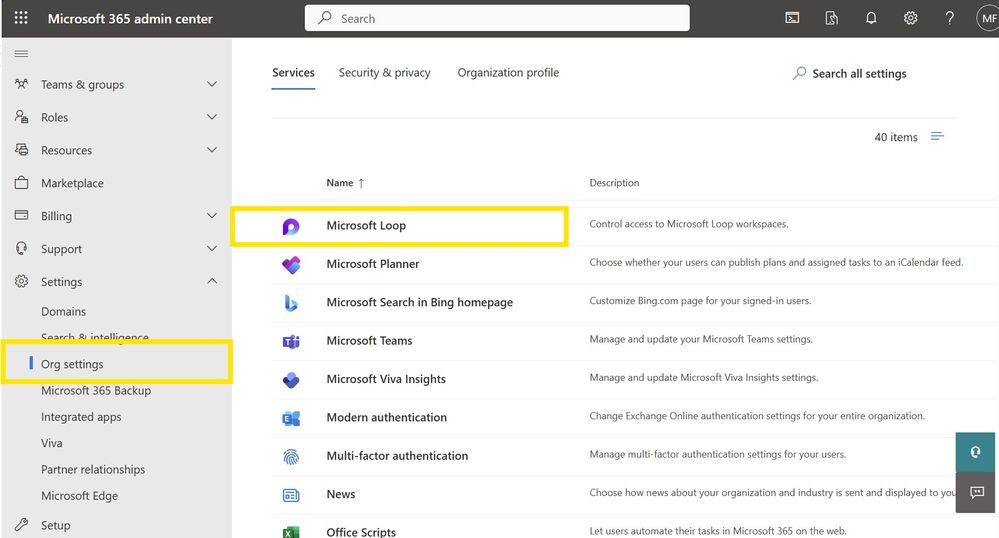The height and width of the screenshot is (538, 999).
Task: Click the Microsoft 365 admin center title
Action: [x=130, y=18]
